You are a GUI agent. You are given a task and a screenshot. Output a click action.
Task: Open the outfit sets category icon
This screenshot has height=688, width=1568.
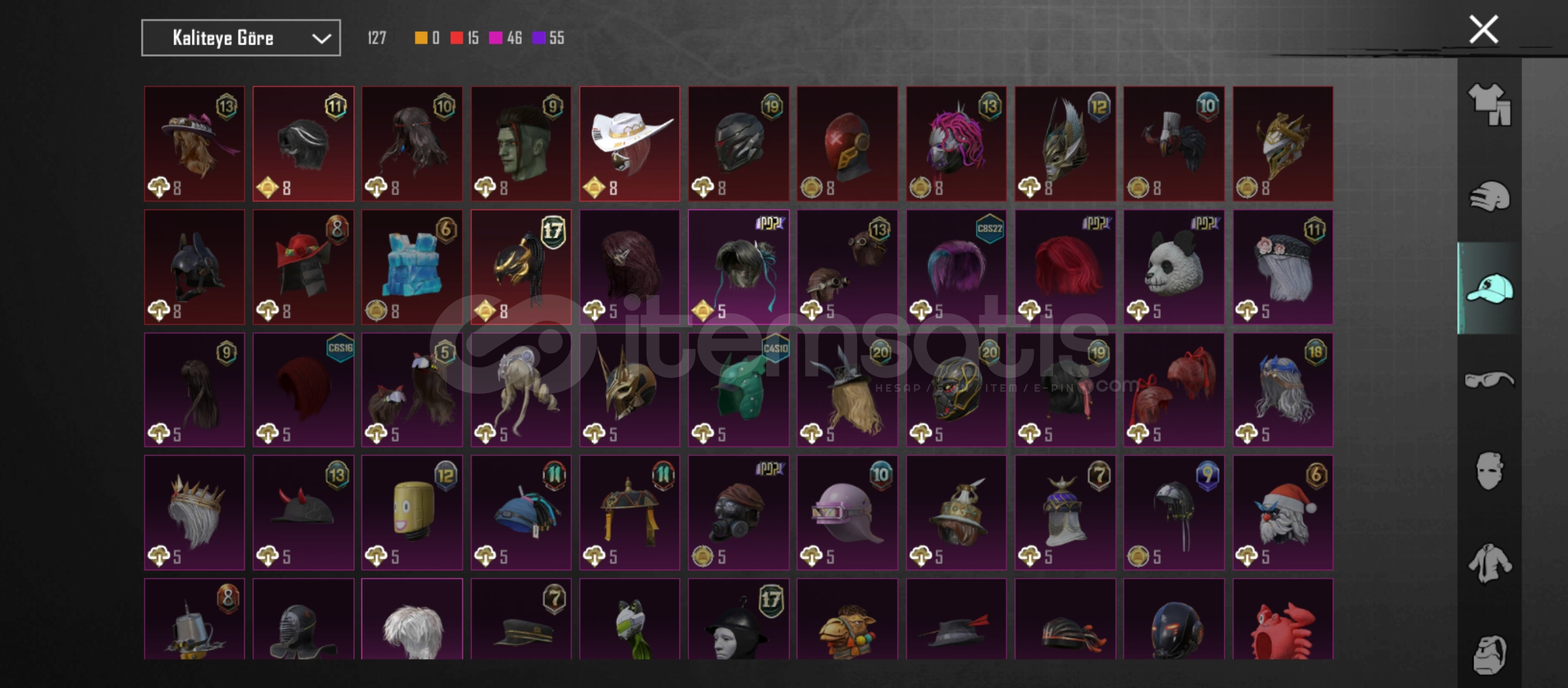(1489, 104)
